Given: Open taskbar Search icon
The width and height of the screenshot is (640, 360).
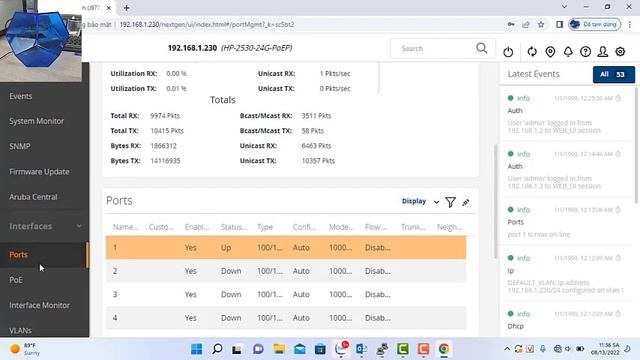Looking at the screenshot, I should [x=217, y=349].
